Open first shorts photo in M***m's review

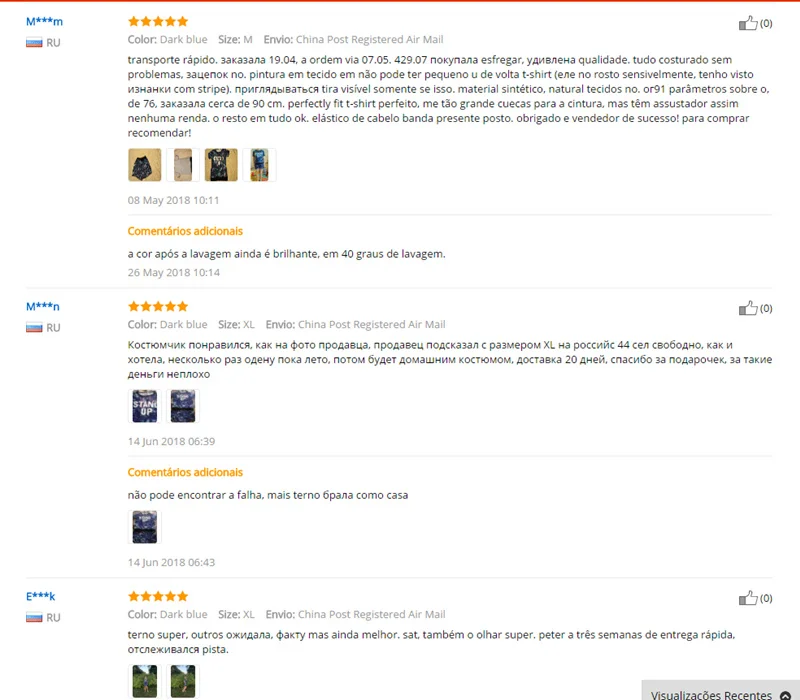[x=145, y=165]
